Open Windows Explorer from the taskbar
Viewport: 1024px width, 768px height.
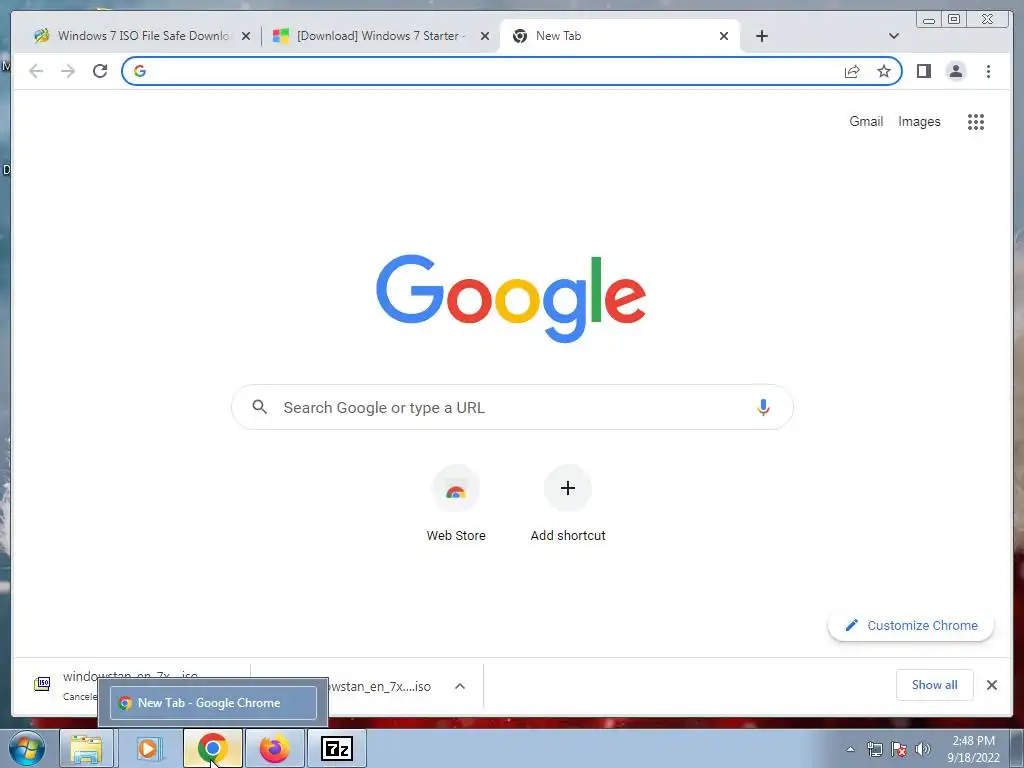tap(86, 748)
